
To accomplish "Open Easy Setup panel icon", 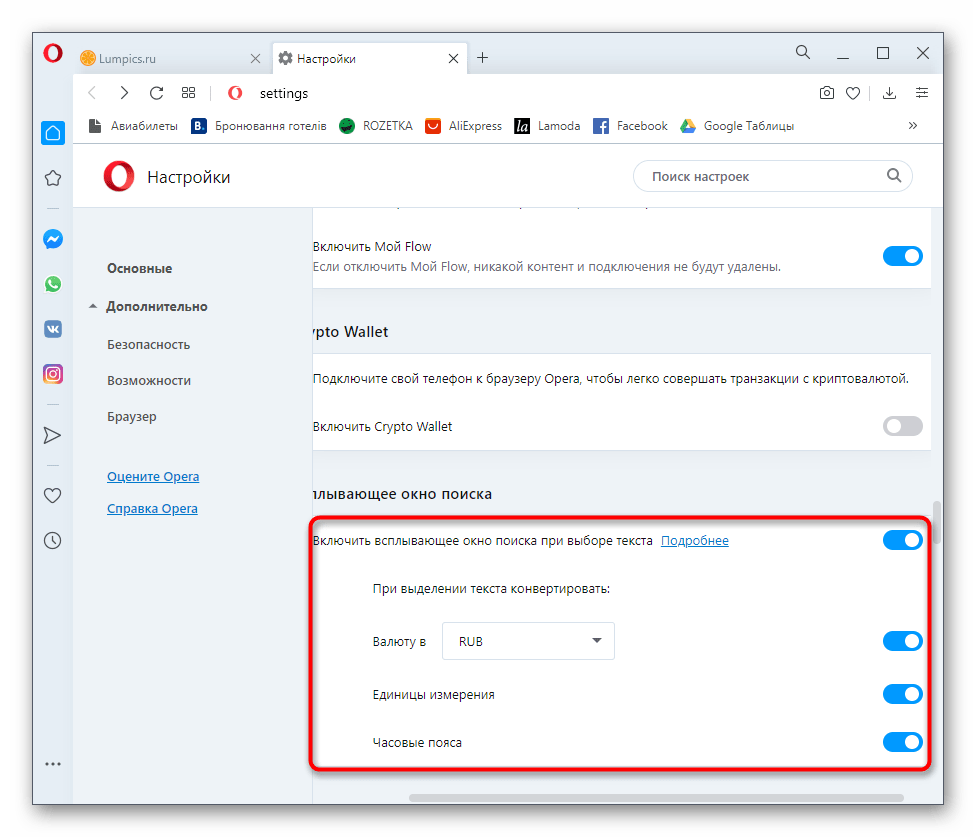I will pyautogui.click(x=921, y=93).
